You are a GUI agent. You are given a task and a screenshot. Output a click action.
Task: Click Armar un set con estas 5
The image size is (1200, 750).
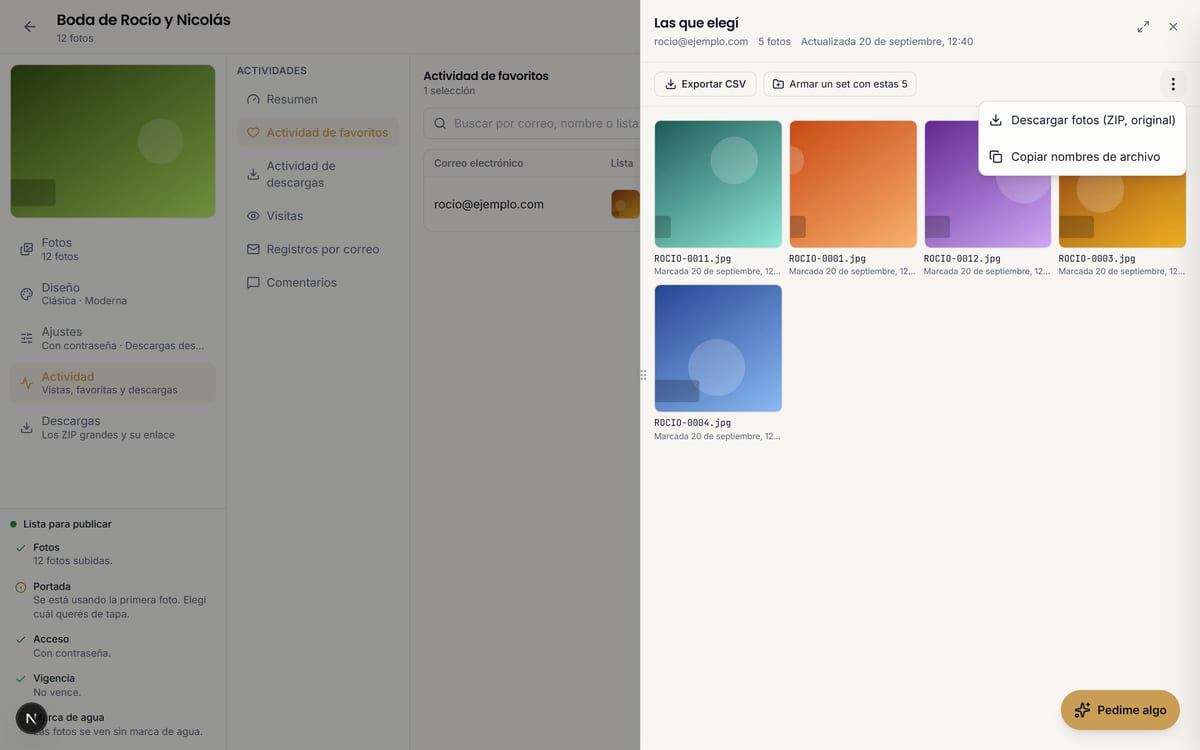(x=839, y=84)
